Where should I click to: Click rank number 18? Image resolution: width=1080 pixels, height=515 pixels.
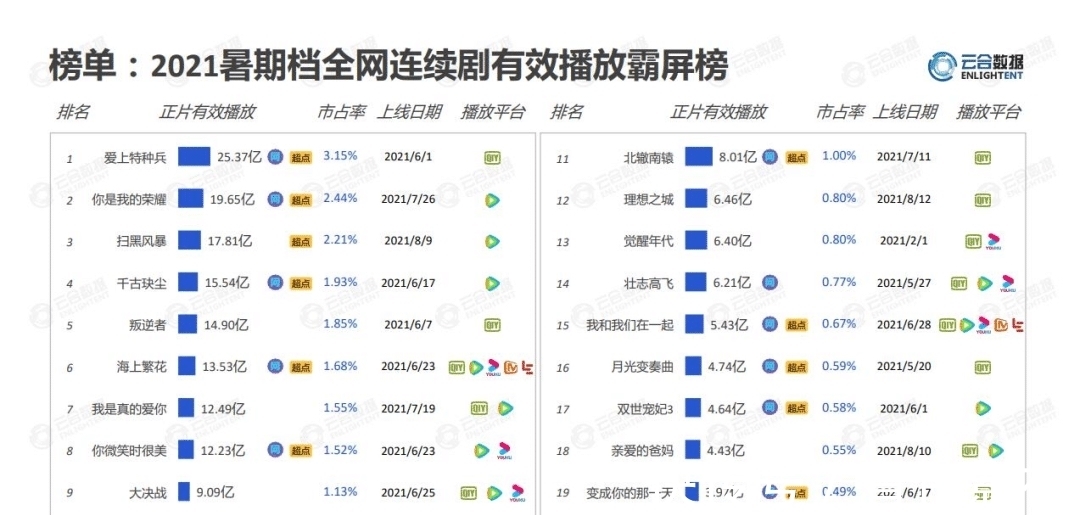tap(563, 452)
